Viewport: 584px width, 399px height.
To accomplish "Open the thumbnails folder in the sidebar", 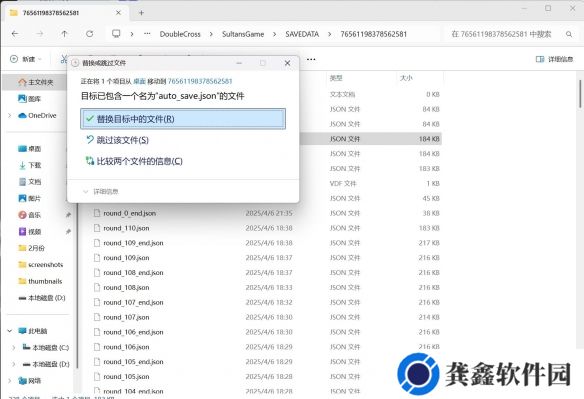I will click(x=40, y=281).
